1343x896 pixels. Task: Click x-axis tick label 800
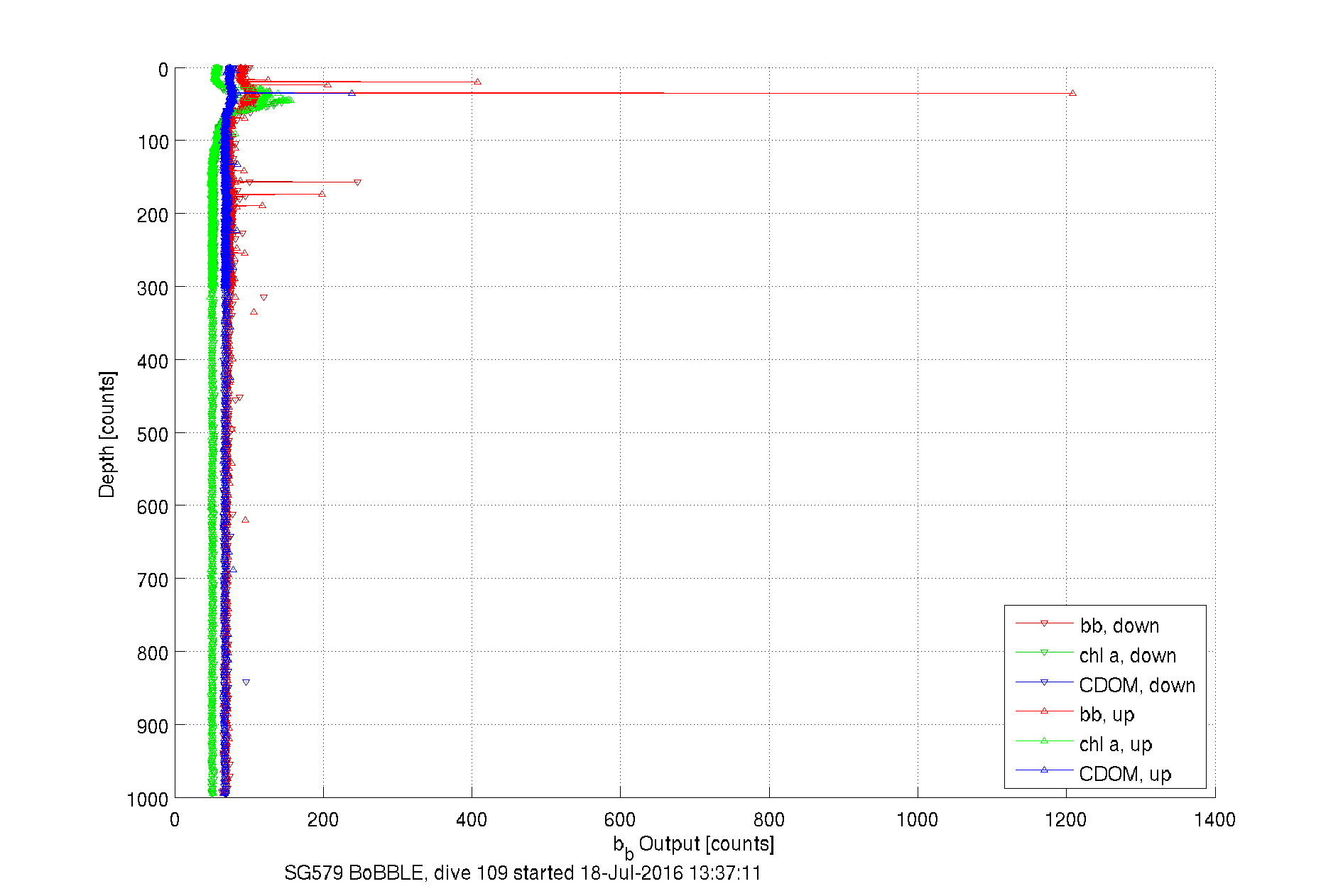click(769, 820)
